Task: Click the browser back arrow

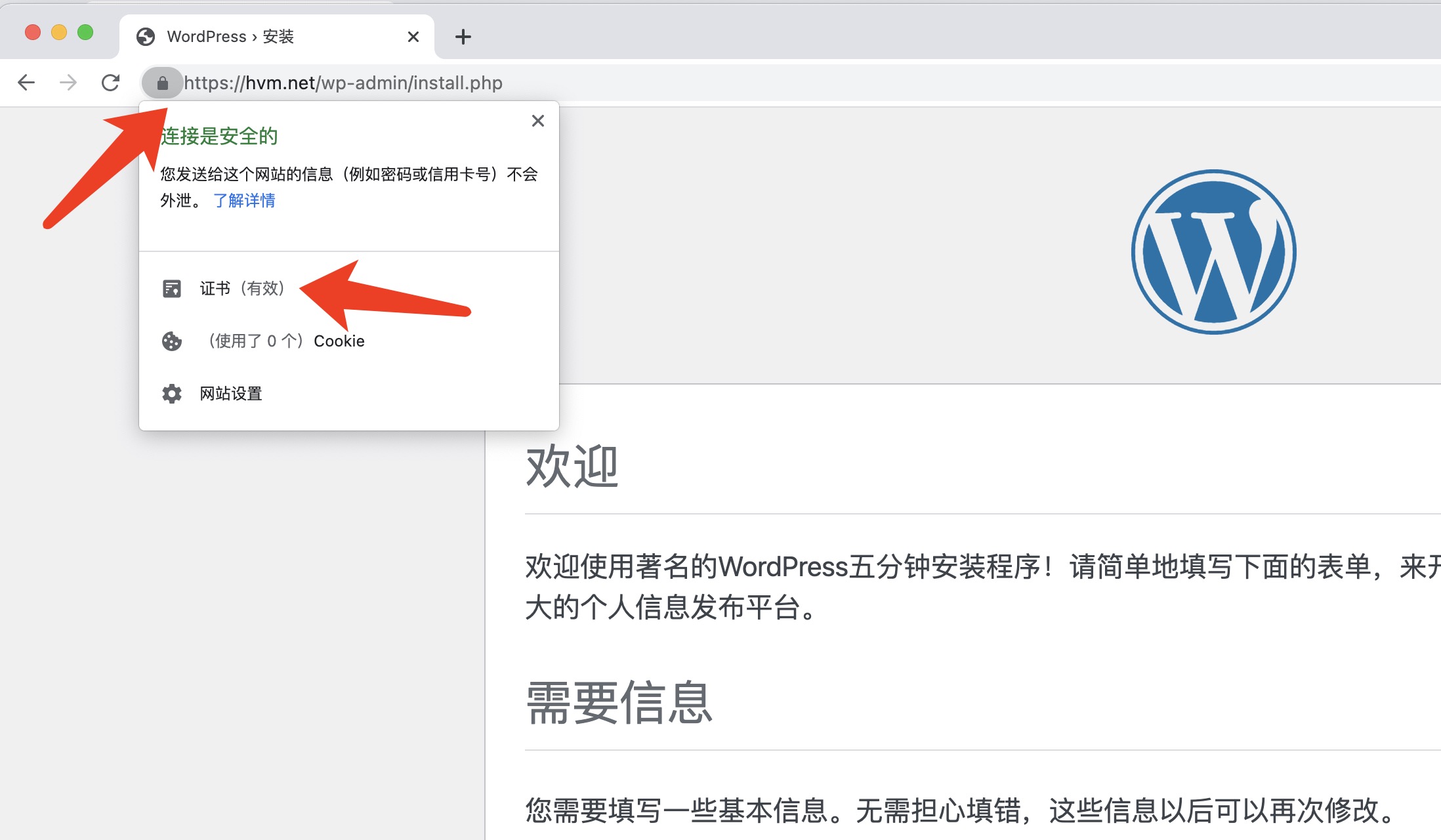Action: click(26, 83)
